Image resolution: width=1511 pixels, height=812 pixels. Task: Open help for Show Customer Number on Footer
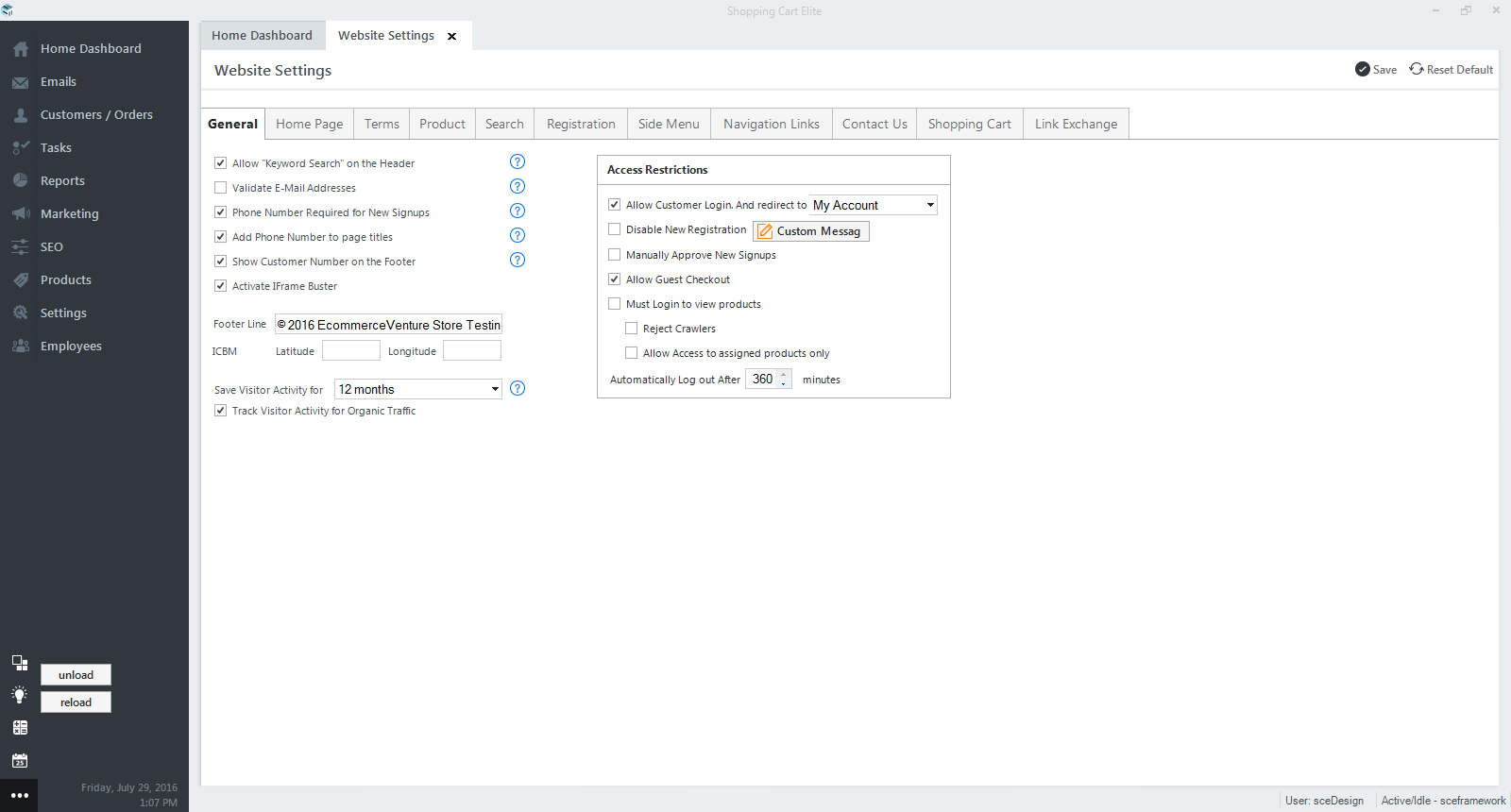pos(518,260)
